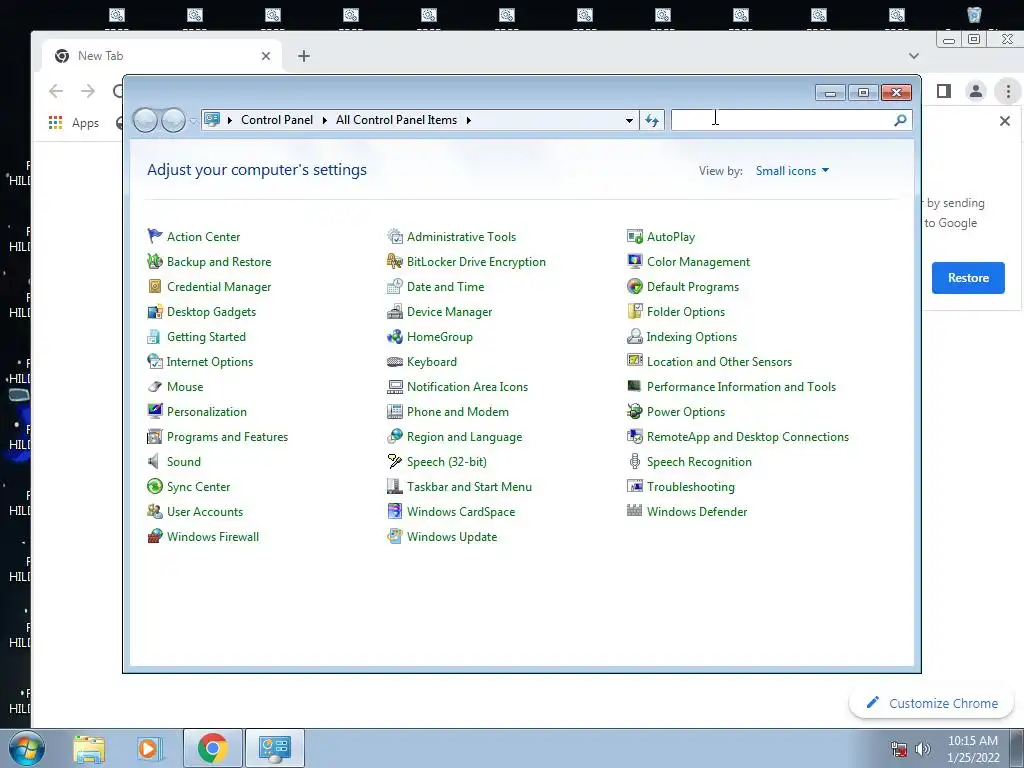Open the Action Center flag icon
1024x768 pixels.
155,236
